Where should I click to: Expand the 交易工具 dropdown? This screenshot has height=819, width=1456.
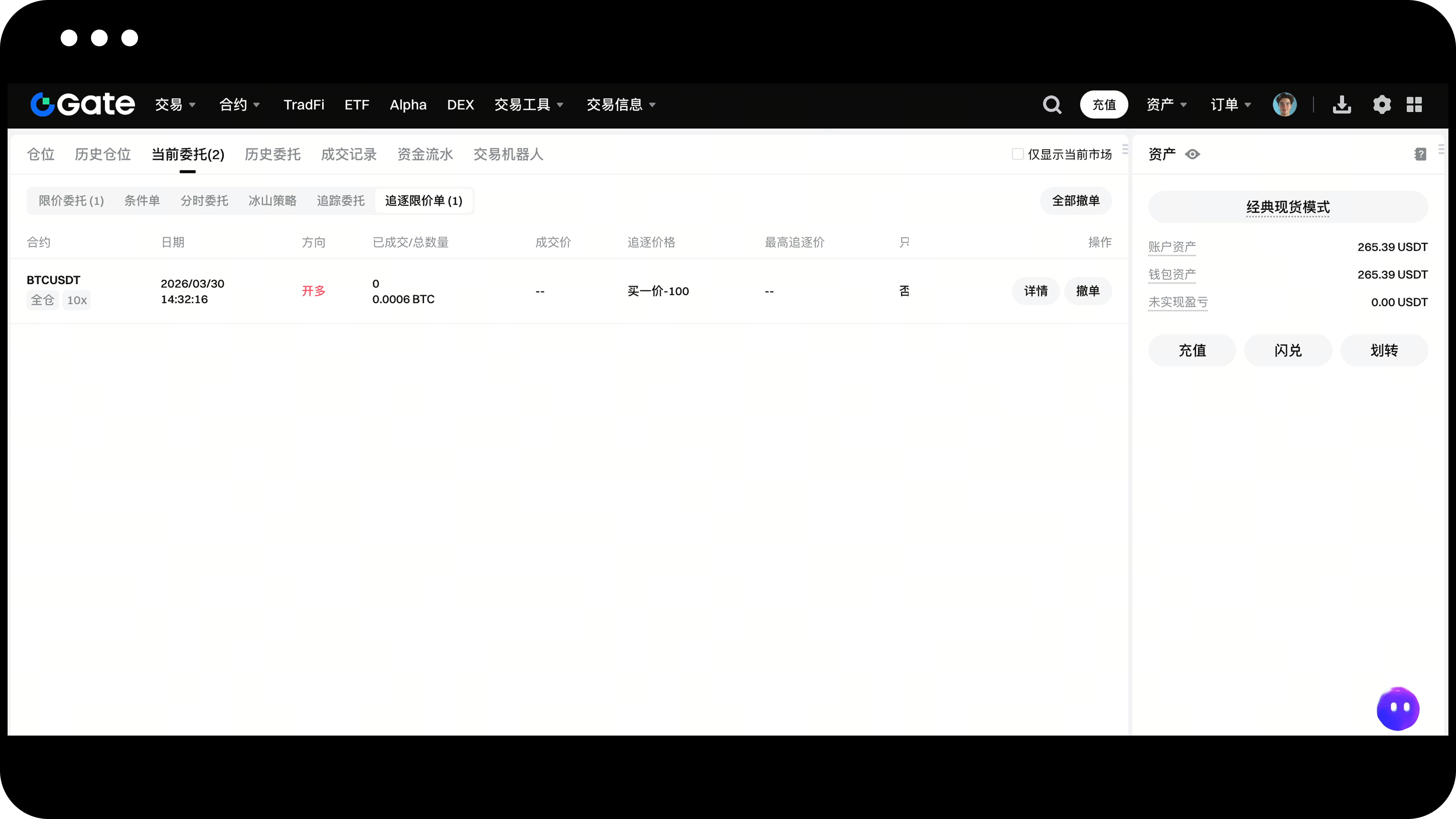(x=529, y=105)
